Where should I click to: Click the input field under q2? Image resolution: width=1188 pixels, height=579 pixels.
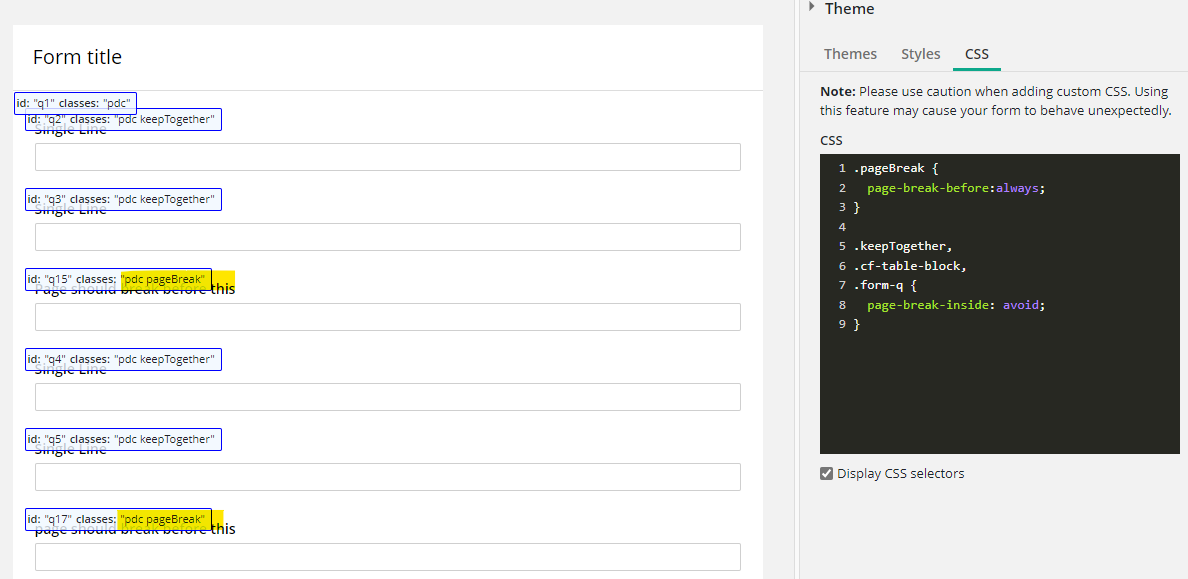[x=388, y=157]
